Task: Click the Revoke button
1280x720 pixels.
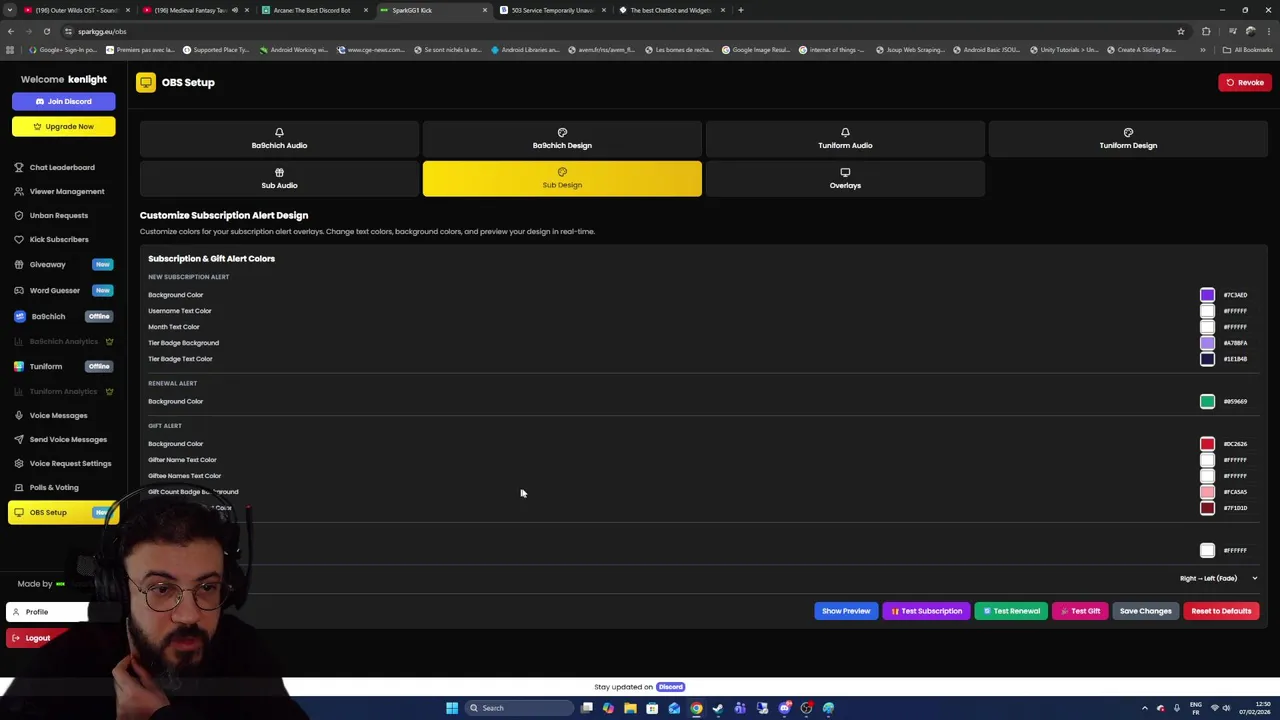Action: pos(1245,82)
